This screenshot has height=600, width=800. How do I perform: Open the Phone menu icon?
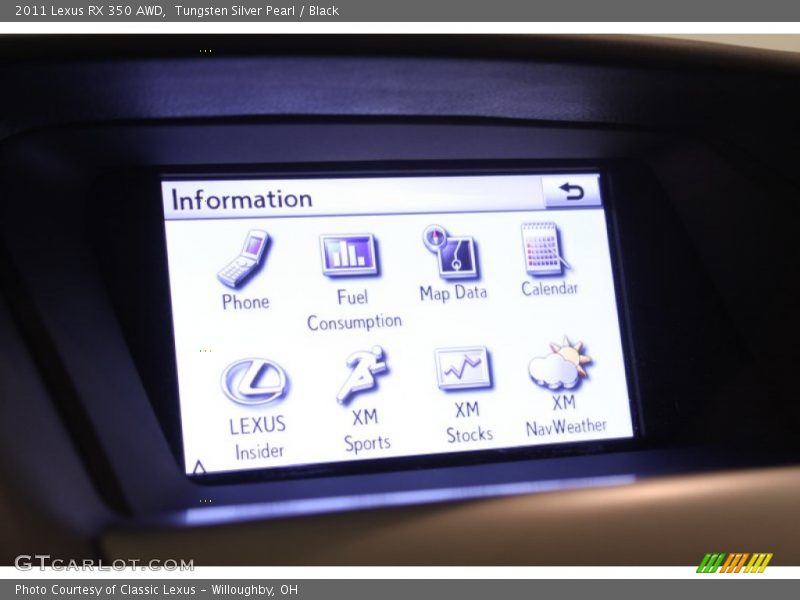tap(247, 258)
